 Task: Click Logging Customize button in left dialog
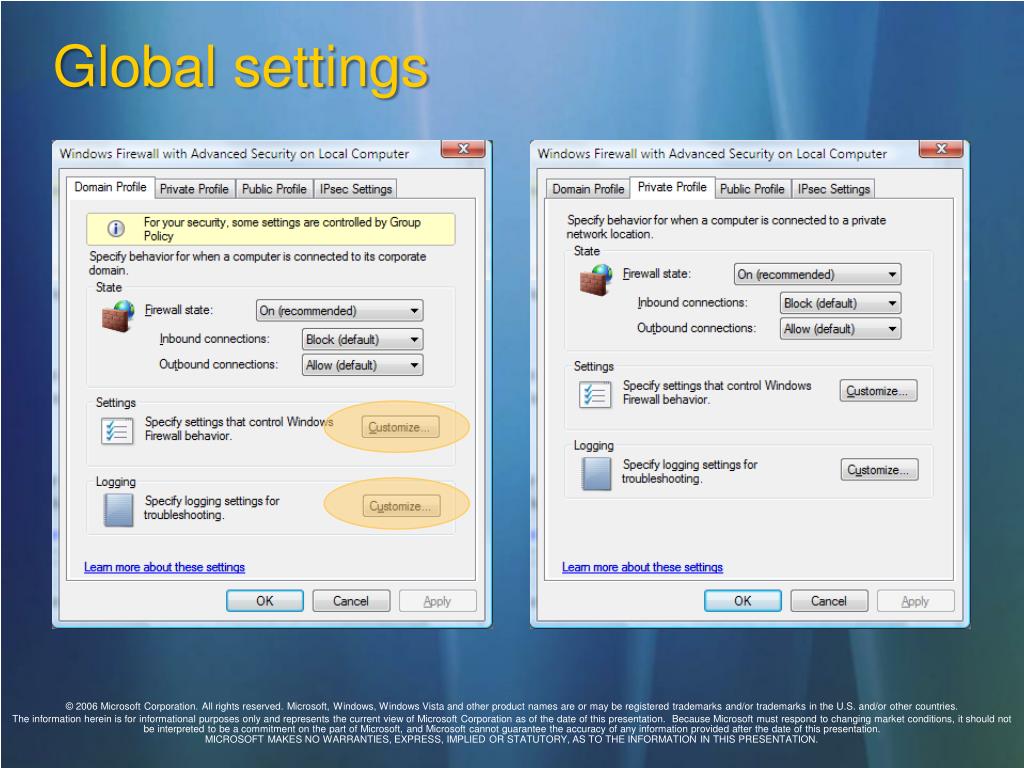tap(401, 506)
